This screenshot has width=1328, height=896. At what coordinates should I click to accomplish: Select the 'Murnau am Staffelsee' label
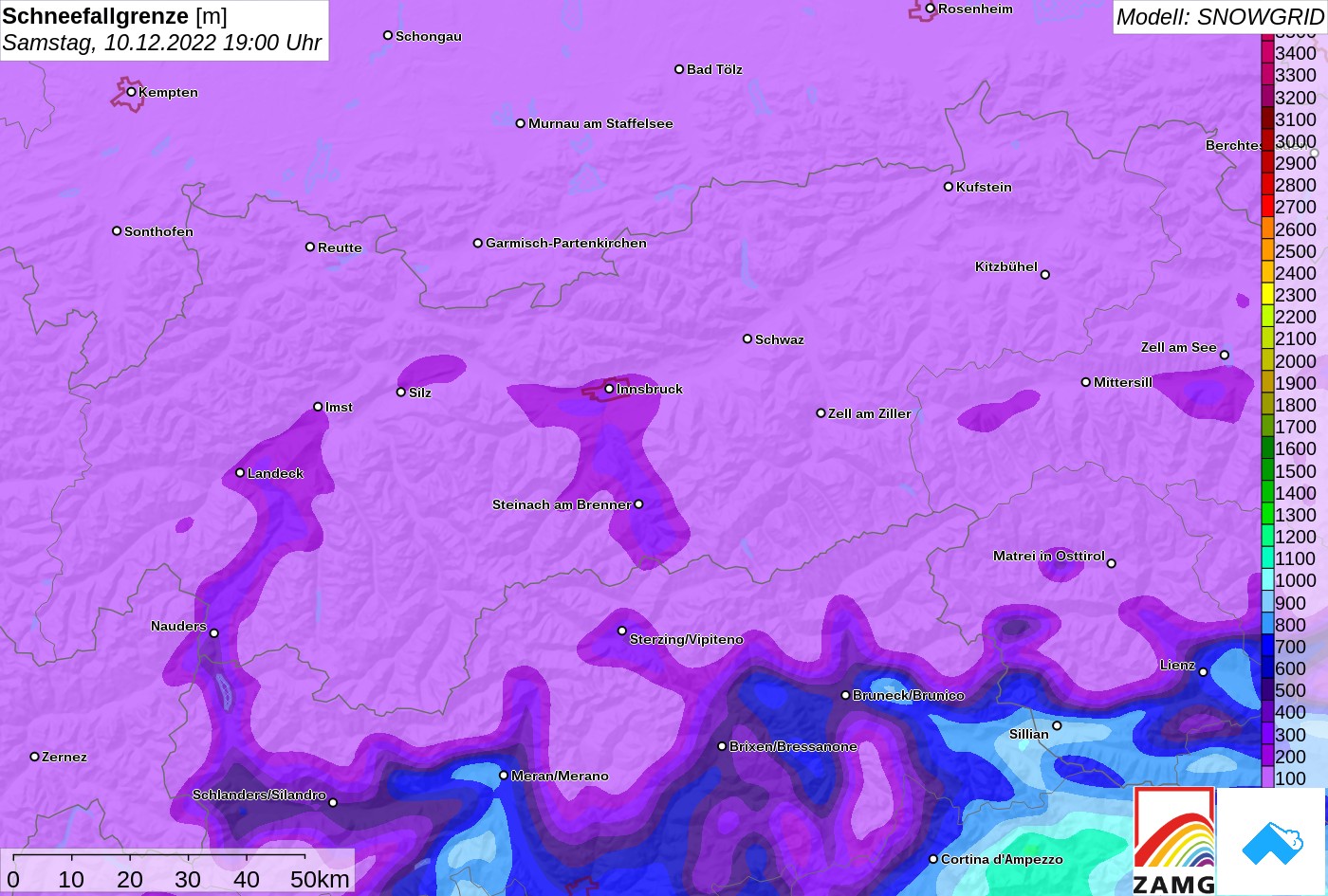pyautogui.click(x=600, y=123)
